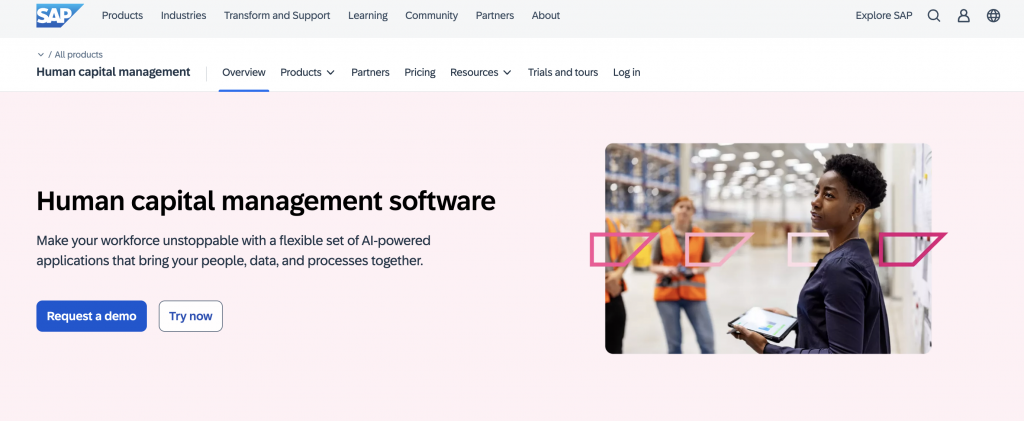Open the Industries menu in top navigation

(183, 16)
